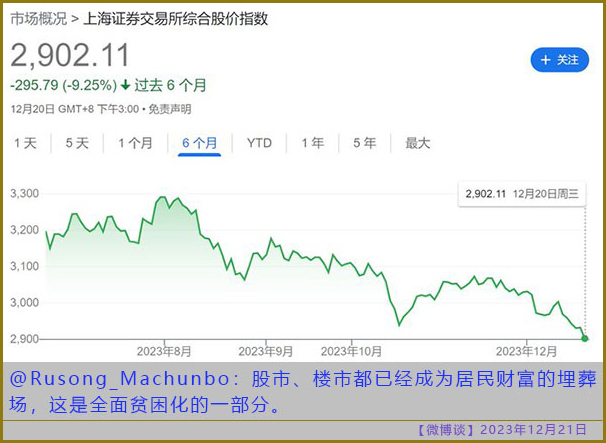The width and height of the screenshot is (606, 443).
Task: Click the 2023年10月 x-axis label
Action: [351, 351]
